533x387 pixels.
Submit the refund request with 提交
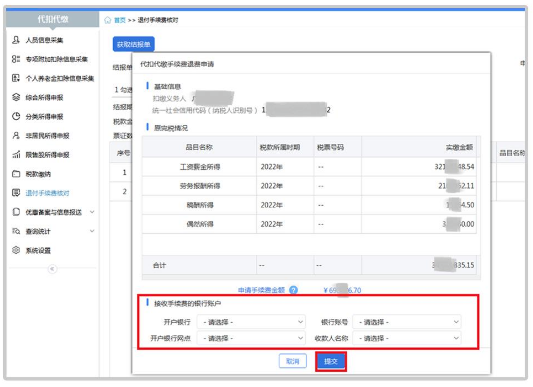click(x=331, y=361)
